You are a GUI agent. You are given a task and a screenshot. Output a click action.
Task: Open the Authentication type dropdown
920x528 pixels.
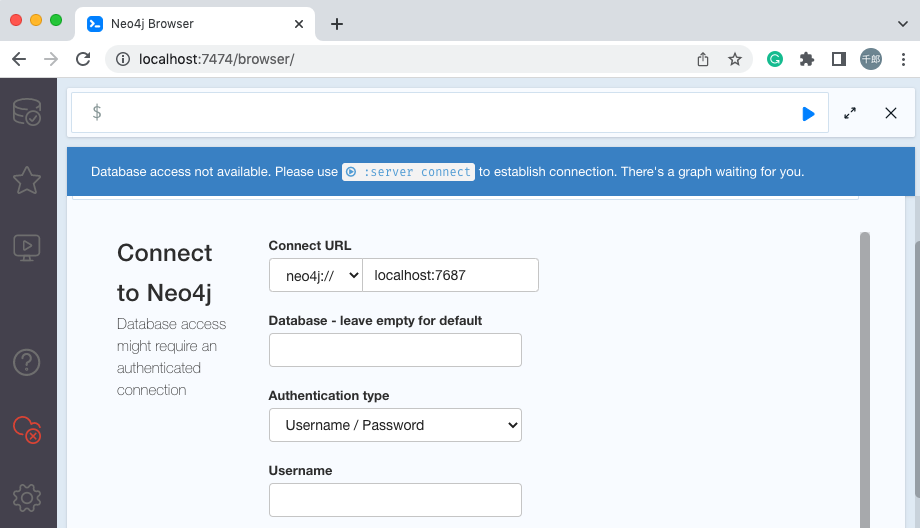395,425
